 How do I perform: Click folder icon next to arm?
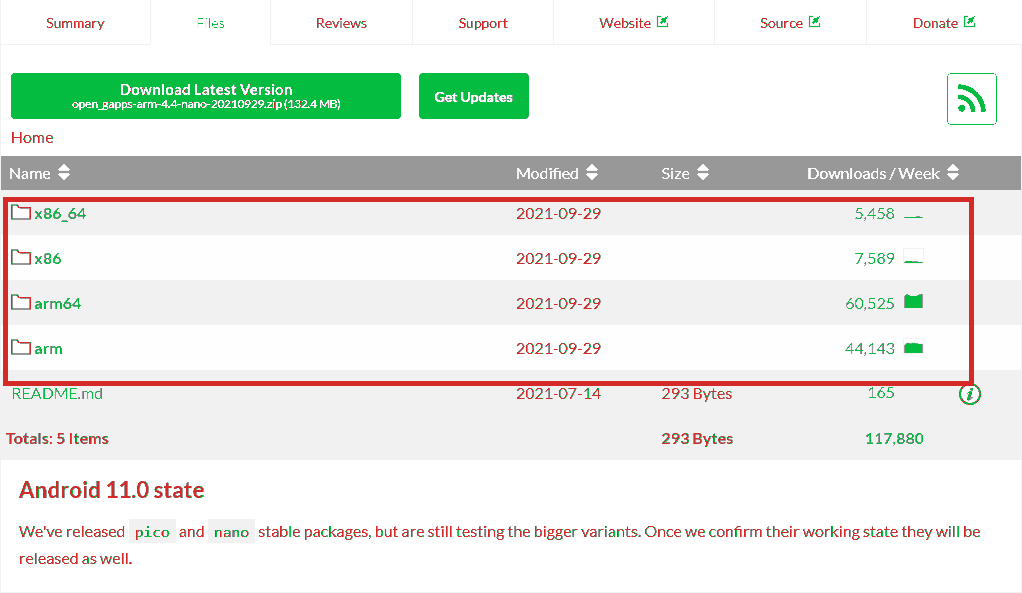21,347
